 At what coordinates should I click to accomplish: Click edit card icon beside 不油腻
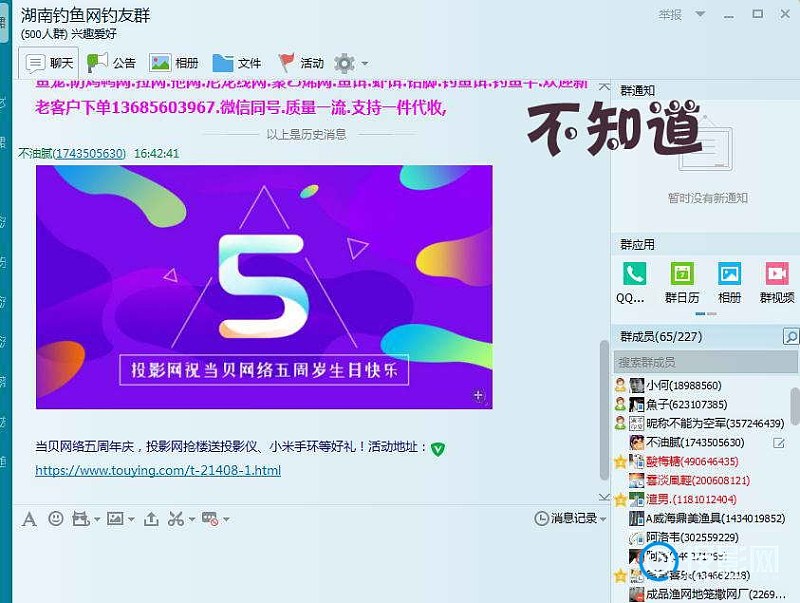779,443
